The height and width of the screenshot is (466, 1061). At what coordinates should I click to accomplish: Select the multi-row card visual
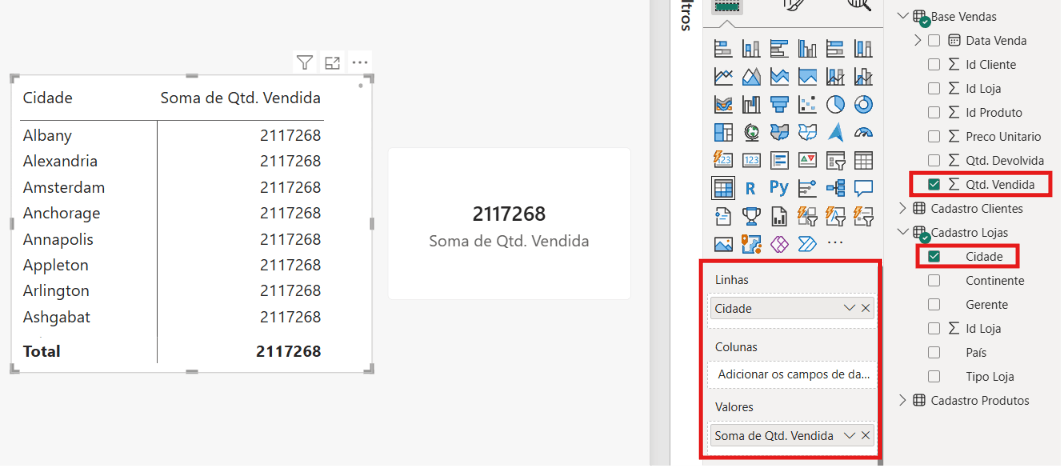pyautogui.click(x=780, y=160)
